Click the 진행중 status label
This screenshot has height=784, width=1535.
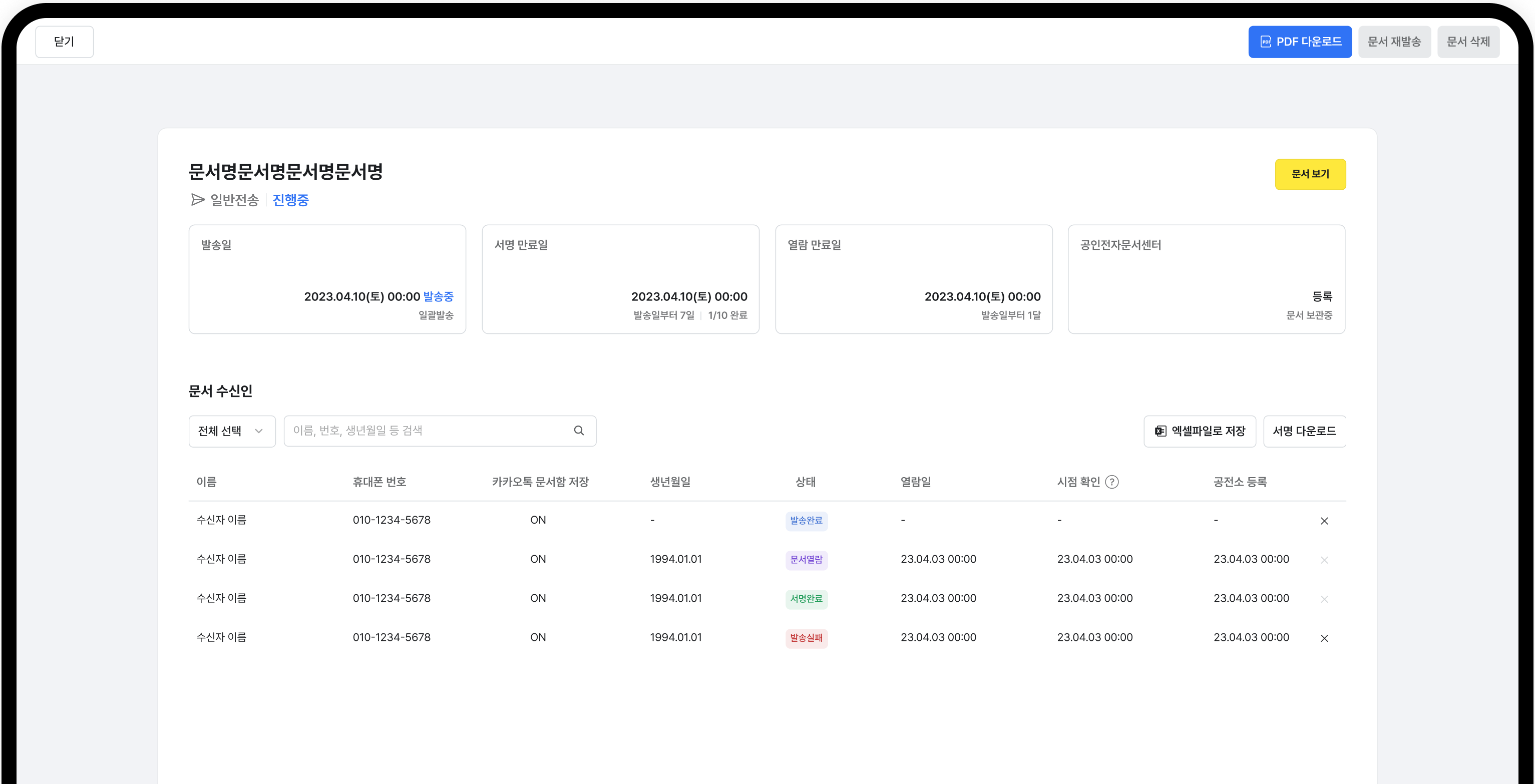[291, 200]
